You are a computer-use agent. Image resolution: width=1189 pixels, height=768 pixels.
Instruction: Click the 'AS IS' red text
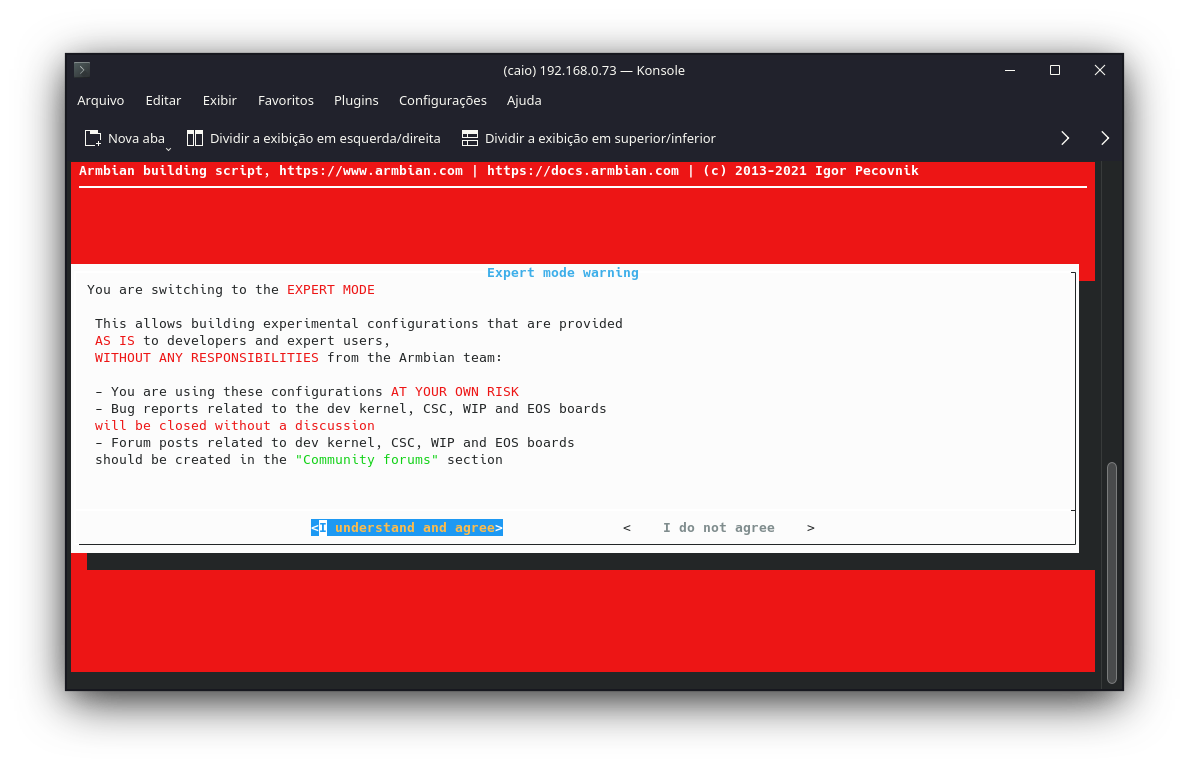[x=115, y=341]
